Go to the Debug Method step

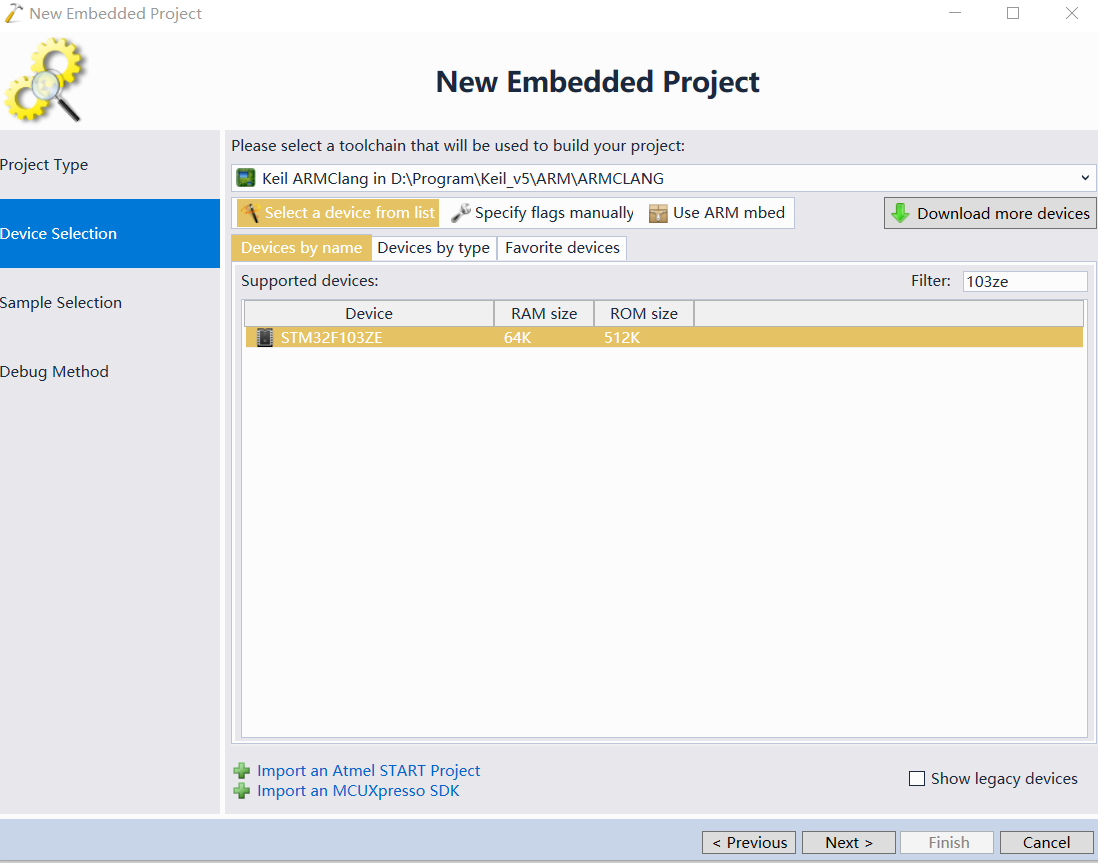click(x=110, y=371)
